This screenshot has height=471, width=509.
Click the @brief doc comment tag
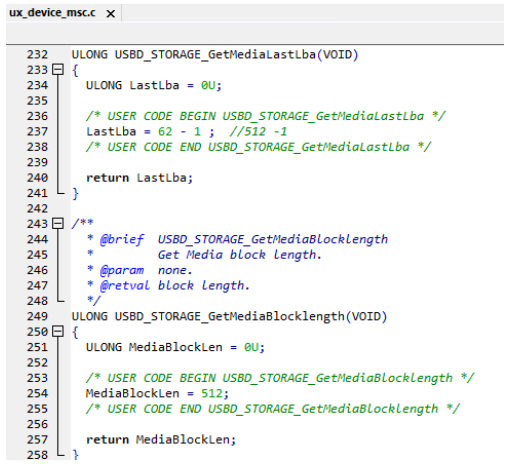pos(122,239)
